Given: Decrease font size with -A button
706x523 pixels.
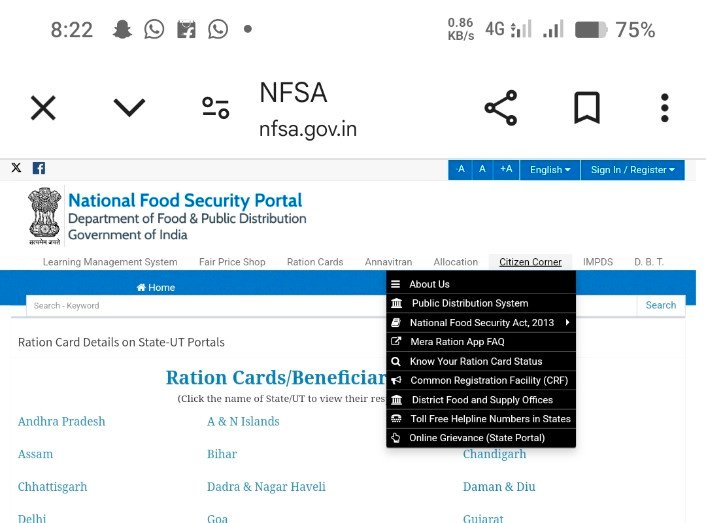Looking at the screenshot, I should tap(460, 170).
